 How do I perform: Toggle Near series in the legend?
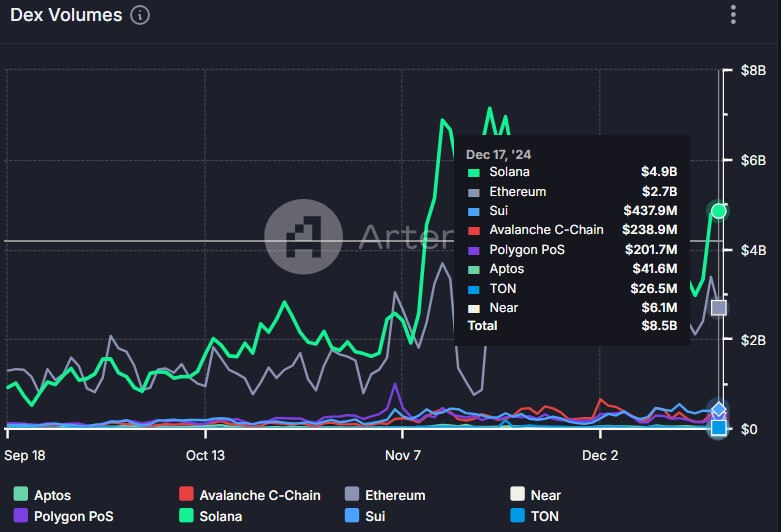point(535,495)
